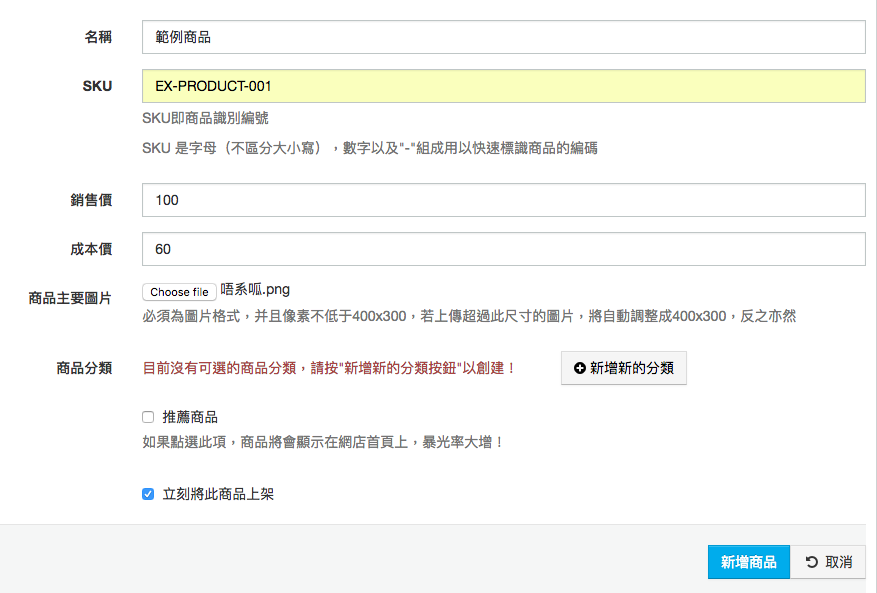The width and height of the screenshot is (877, 593).
Task: Click the selected file name 唔系呱.png
Action: click(x=255, y=289)
